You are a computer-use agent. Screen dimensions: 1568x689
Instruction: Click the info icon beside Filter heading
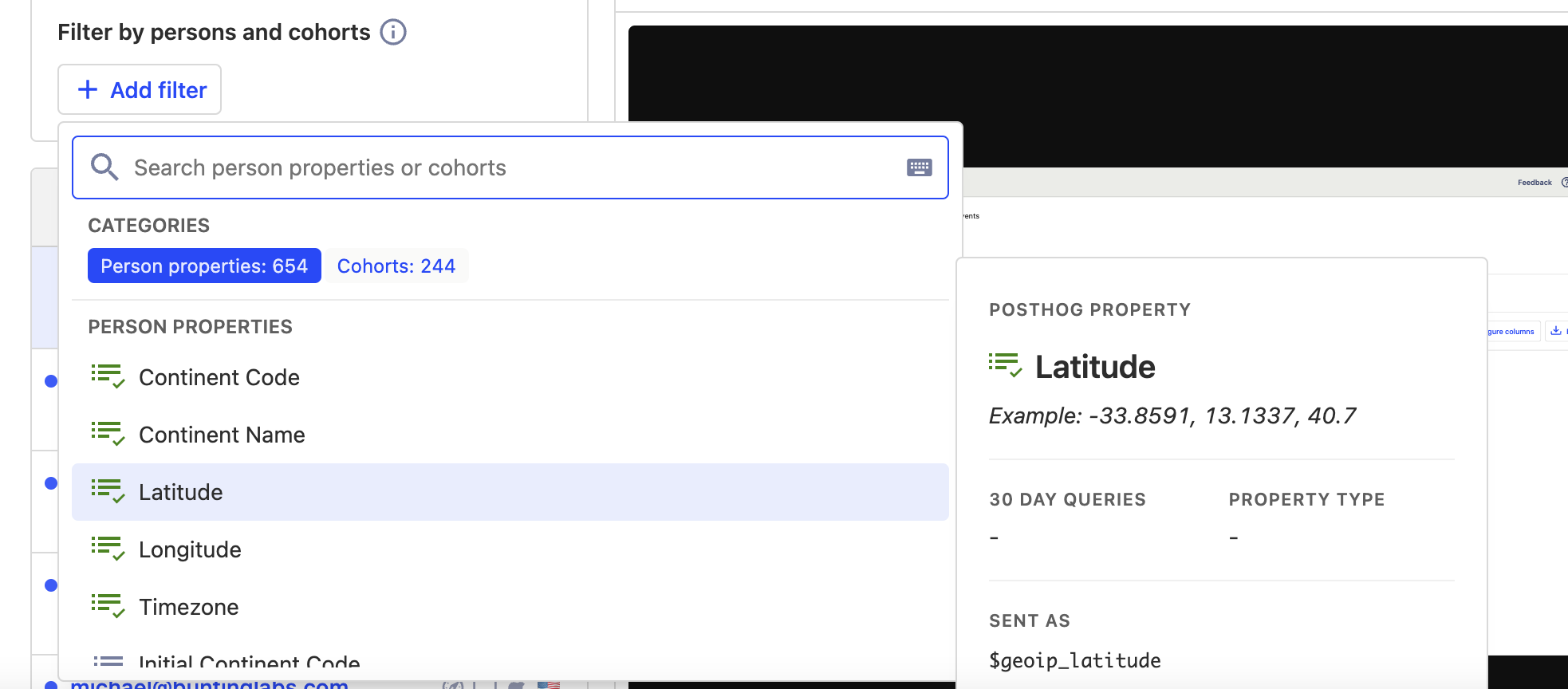[392, 32]
